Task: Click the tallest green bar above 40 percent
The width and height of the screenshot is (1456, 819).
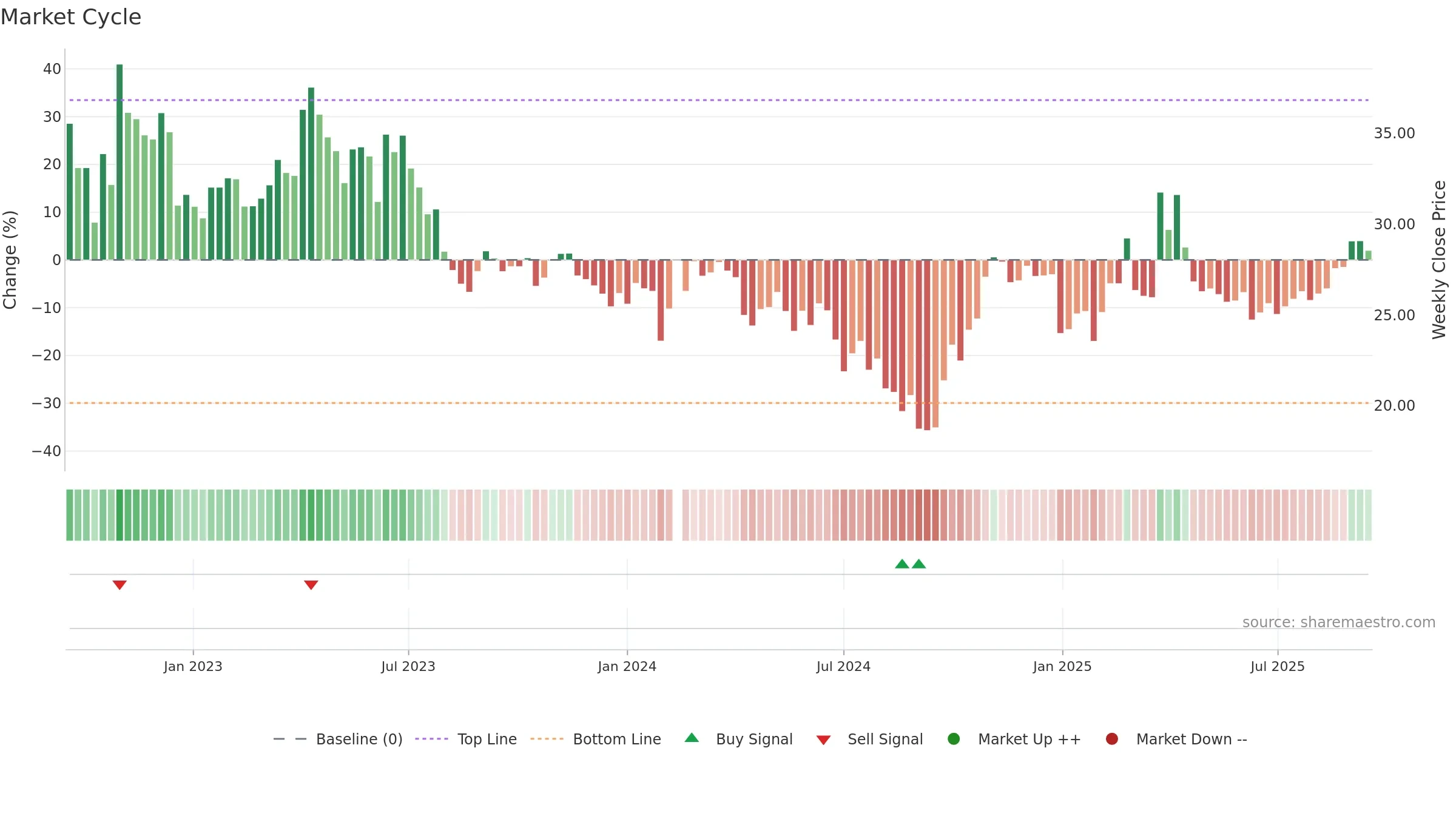Action: [x=120, y=162]
